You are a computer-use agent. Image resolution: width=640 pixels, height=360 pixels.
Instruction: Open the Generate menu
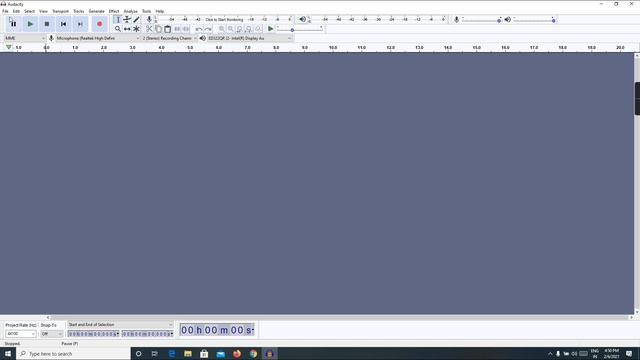[97, 11]
